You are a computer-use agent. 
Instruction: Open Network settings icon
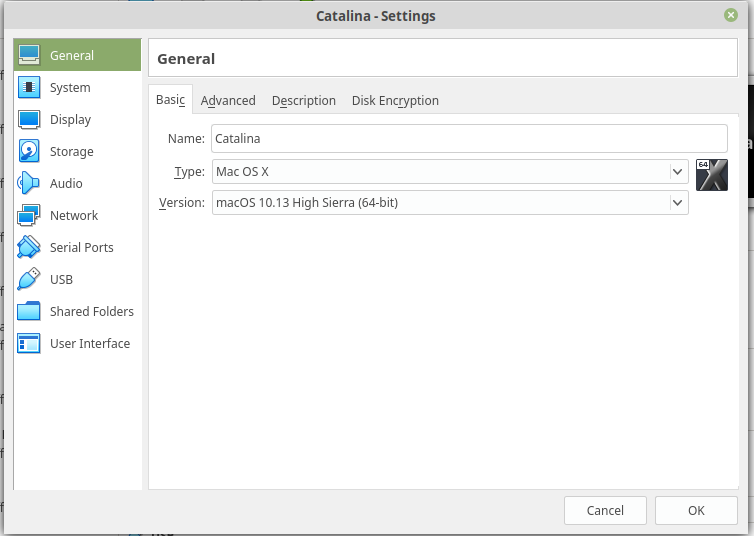tap(29, 216)
